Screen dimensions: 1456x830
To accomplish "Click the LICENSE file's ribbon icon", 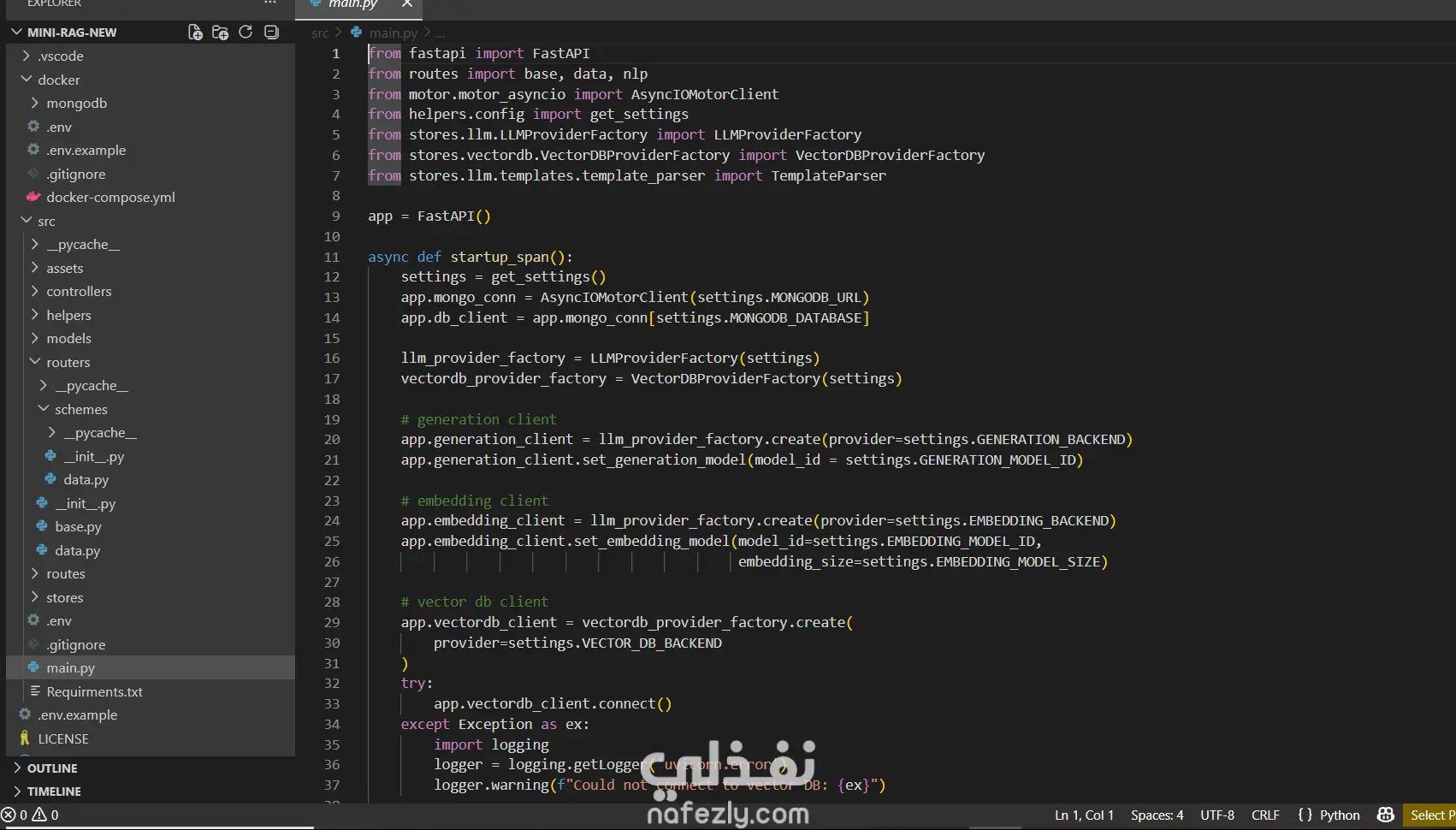I will (25, 738).
